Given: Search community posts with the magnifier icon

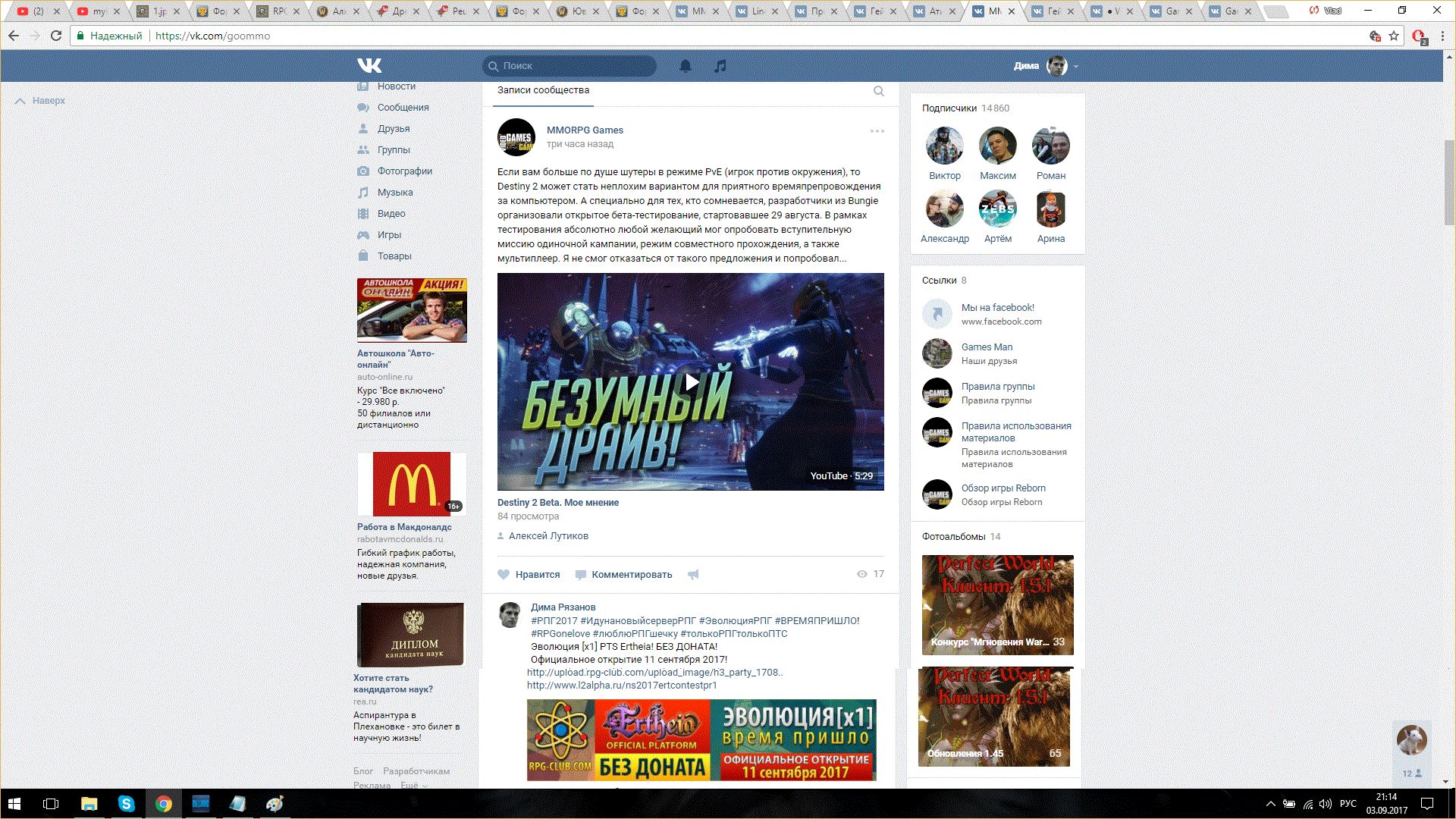Looking at the screenshot, I should click(x=879, y=91).
